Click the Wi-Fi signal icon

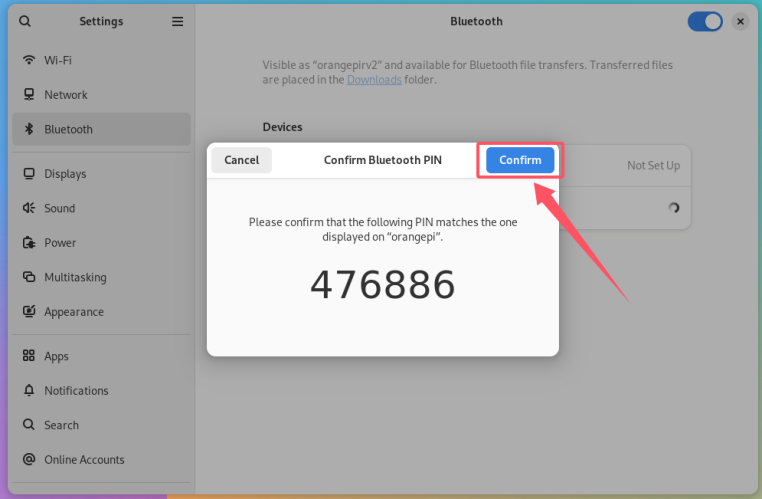29,60
